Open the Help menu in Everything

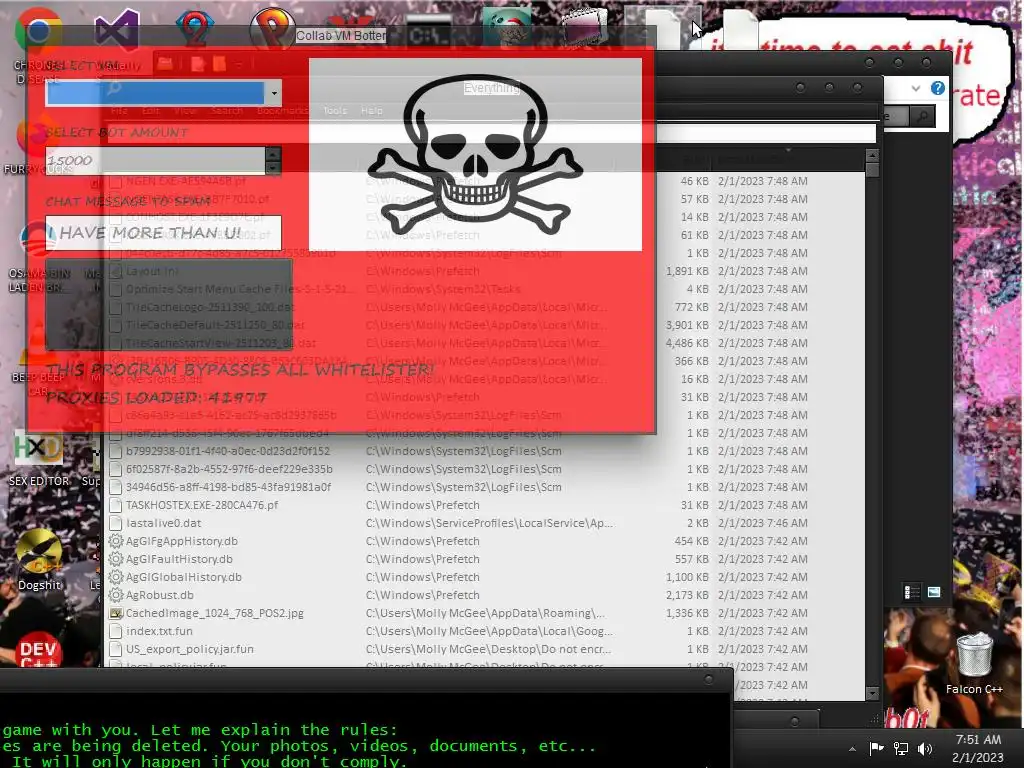click(x=372, y=111)
